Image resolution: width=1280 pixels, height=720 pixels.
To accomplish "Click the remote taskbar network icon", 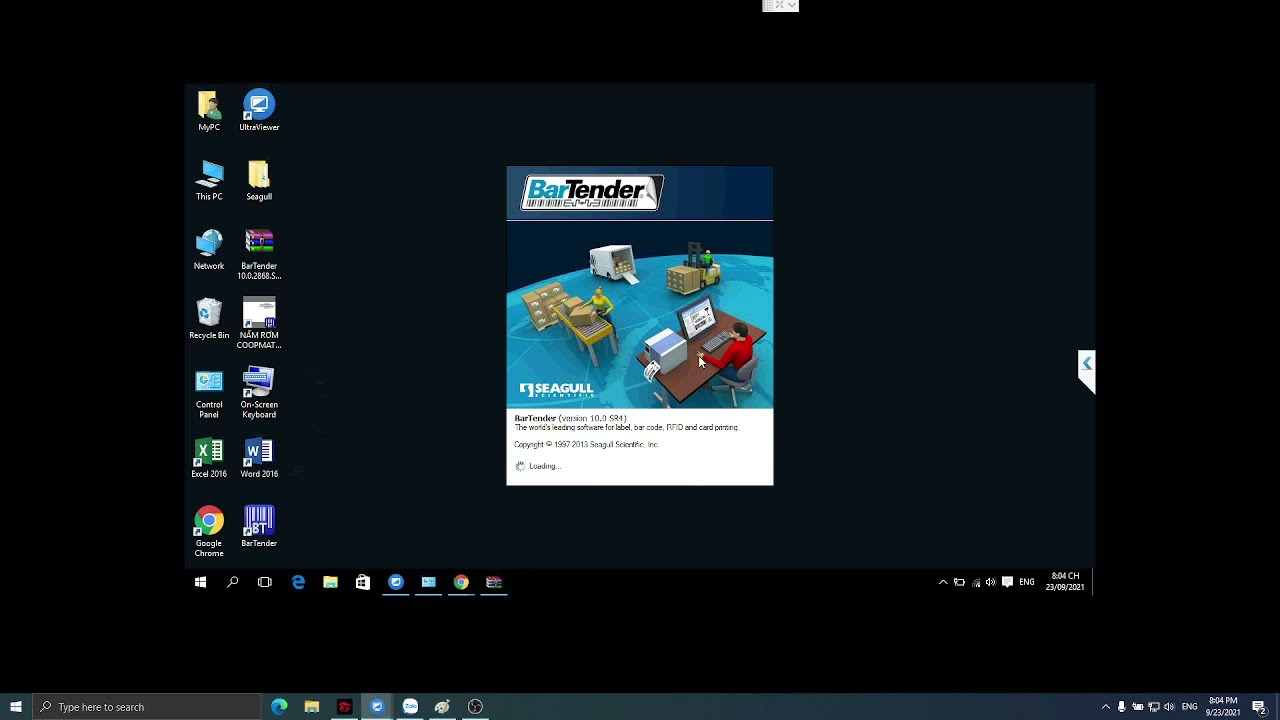I will point(976,582).
